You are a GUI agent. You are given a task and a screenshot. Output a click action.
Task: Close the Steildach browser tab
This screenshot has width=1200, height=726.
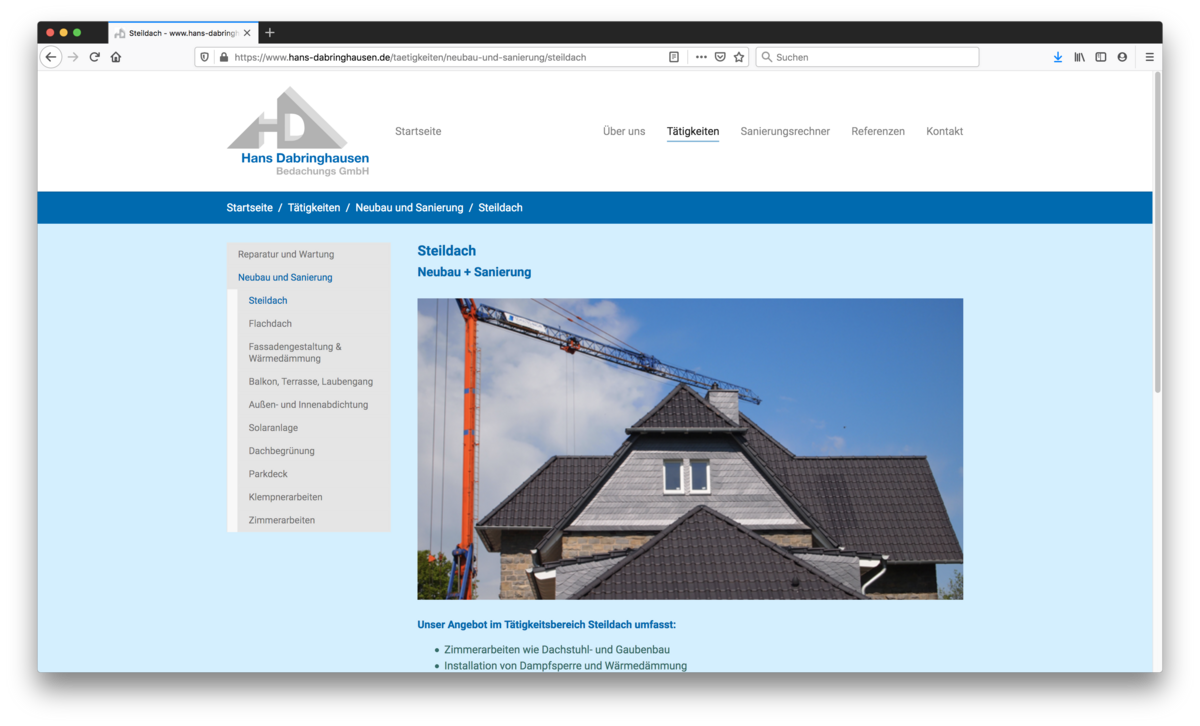247,33
